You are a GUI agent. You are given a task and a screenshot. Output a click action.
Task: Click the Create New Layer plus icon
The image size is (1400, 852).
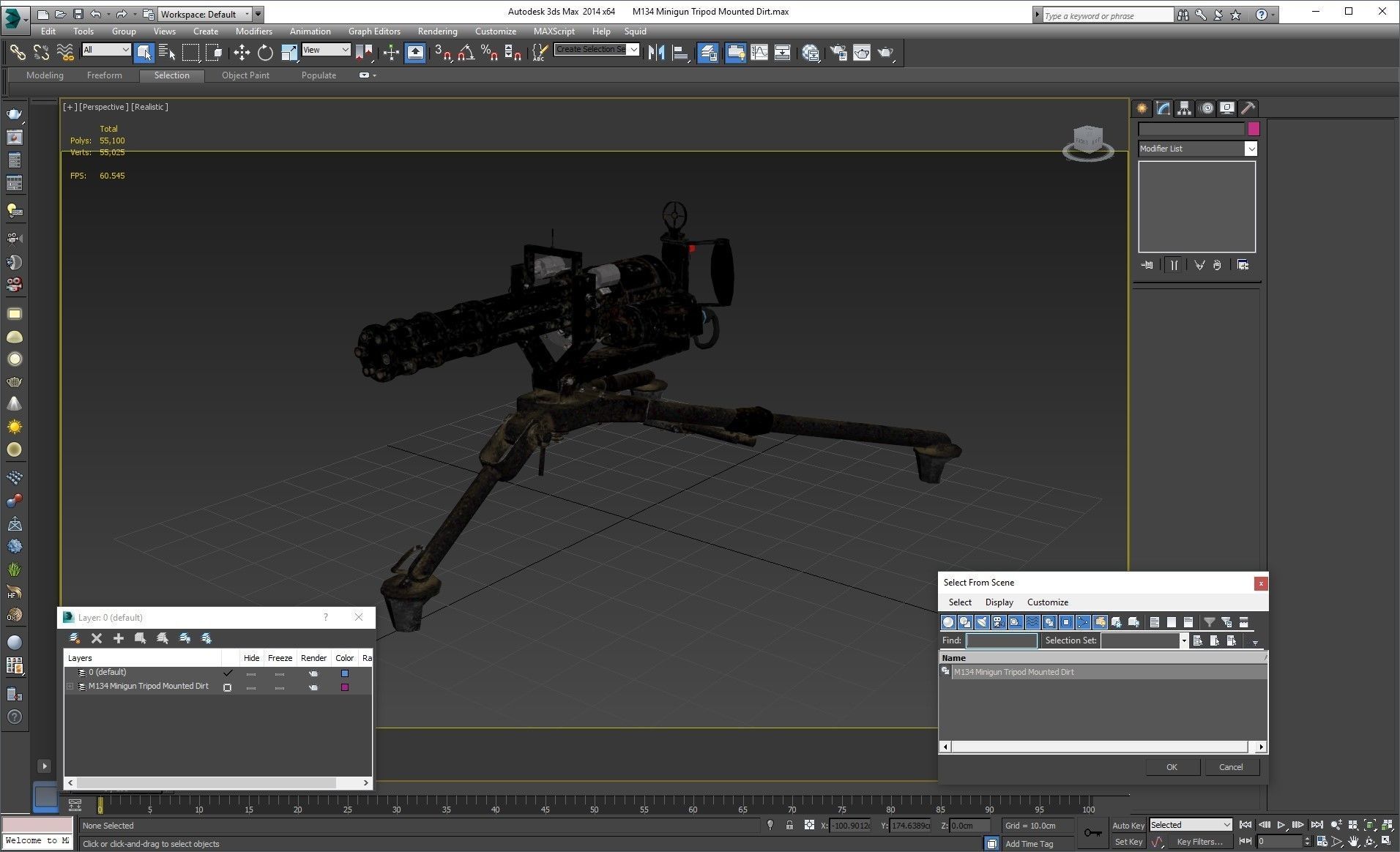[118, 638]
